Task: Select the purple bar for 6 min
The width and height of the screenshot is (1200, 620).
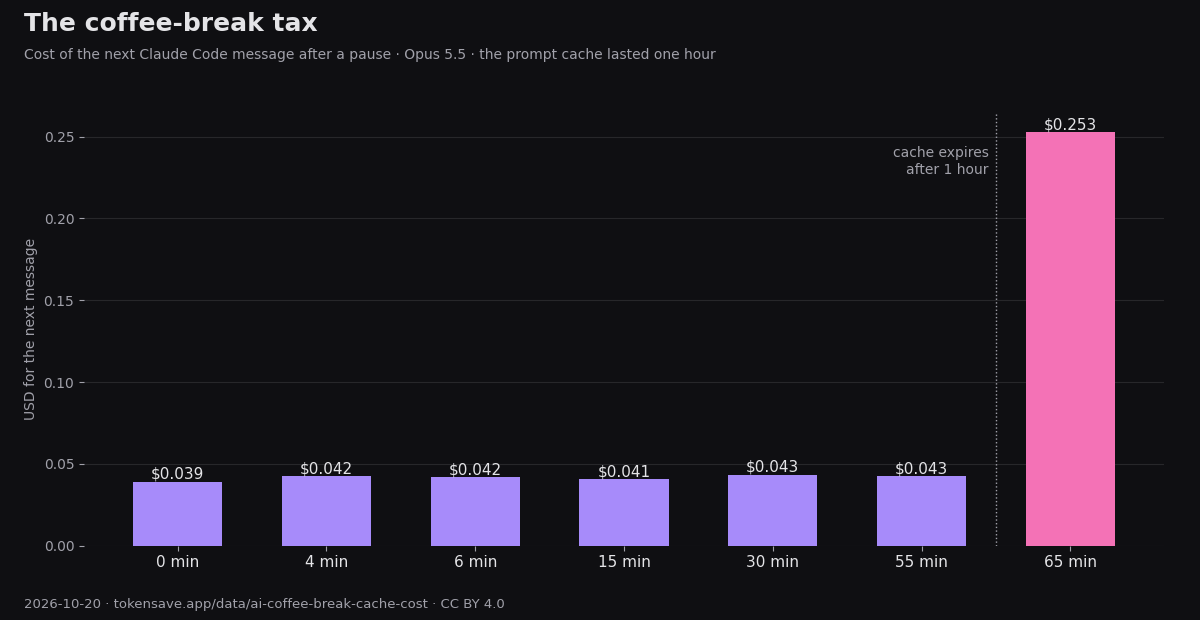Action: coord(475,512)
